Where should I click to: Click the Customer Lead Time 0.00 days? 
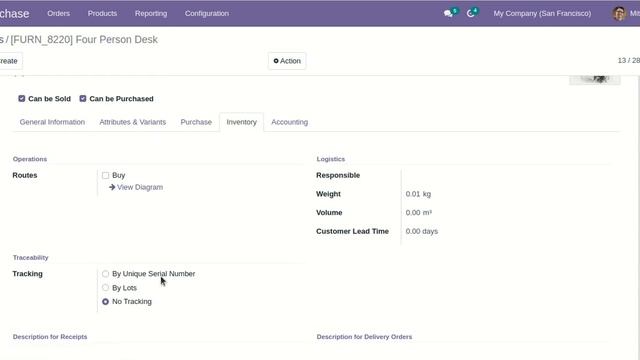coord(422,231)
